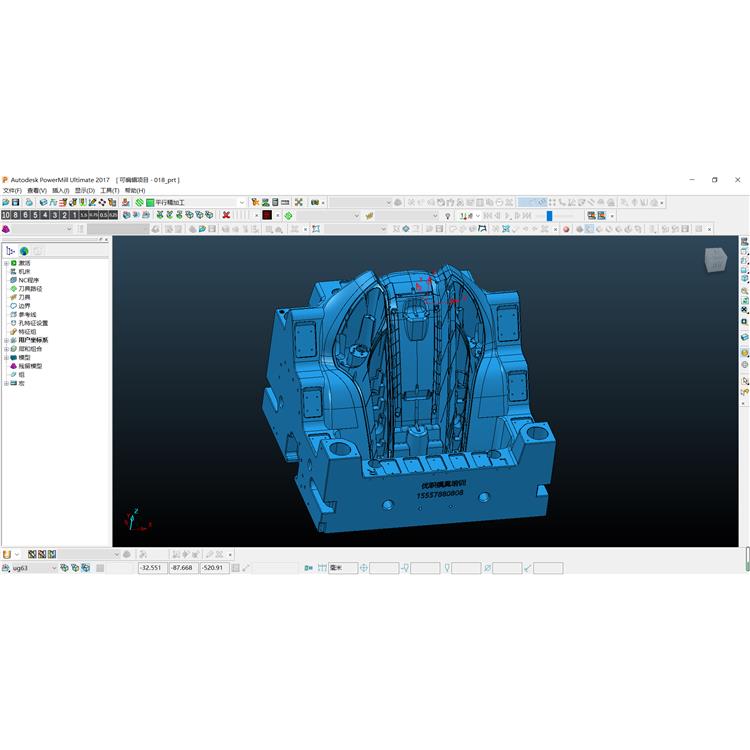Click the purple stock model icon
This screenshot has width=750, height=750.
point(6,229)
